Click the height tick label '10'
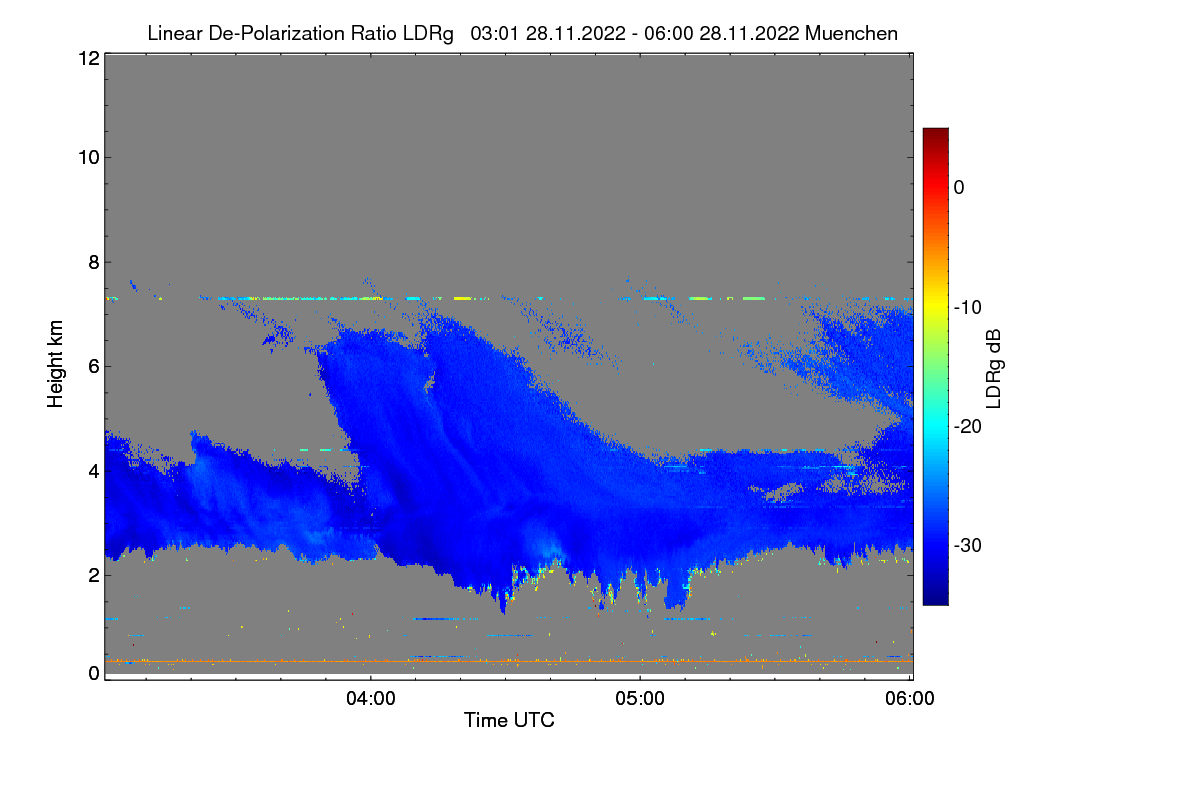1200x800 pixels. [88, 157]
